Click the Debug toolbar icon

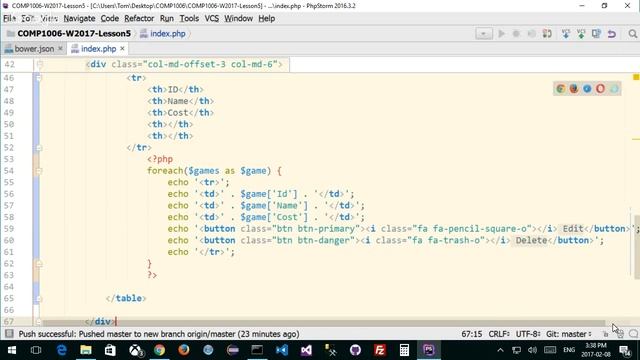pyautogui.click(x=516, y=33)
